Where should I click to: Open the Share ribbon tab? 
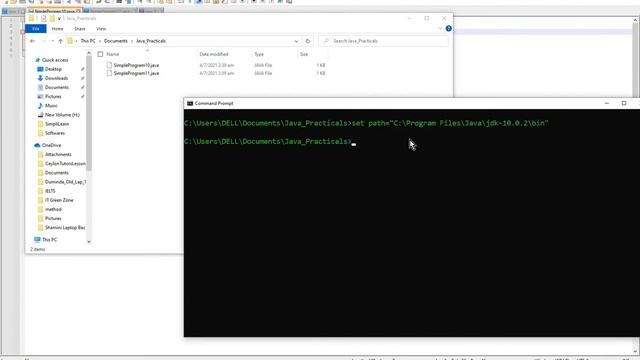tap(80, 29)
